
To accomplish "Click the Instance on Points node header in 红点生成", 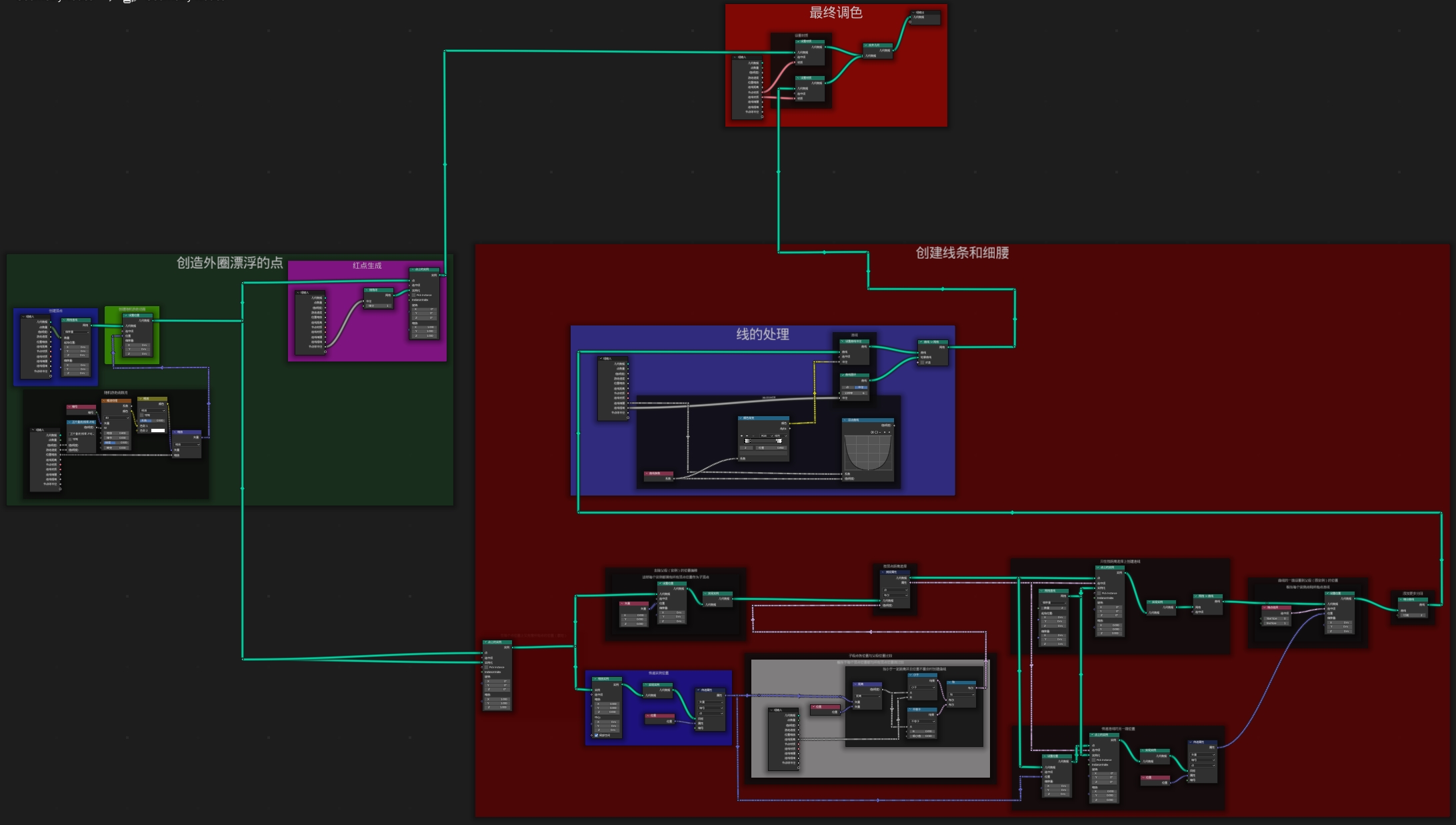I will click(x=425, y=269).
